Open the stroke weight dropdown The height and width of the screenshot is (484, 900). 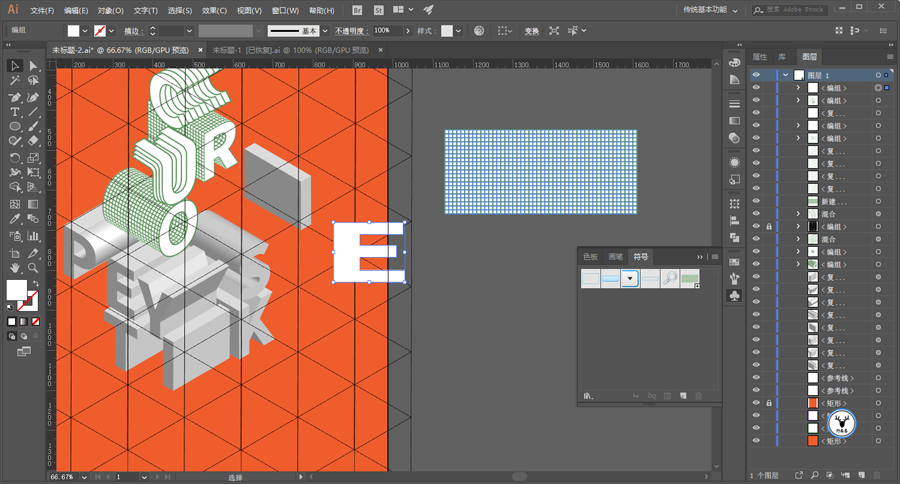click(189, 31)
